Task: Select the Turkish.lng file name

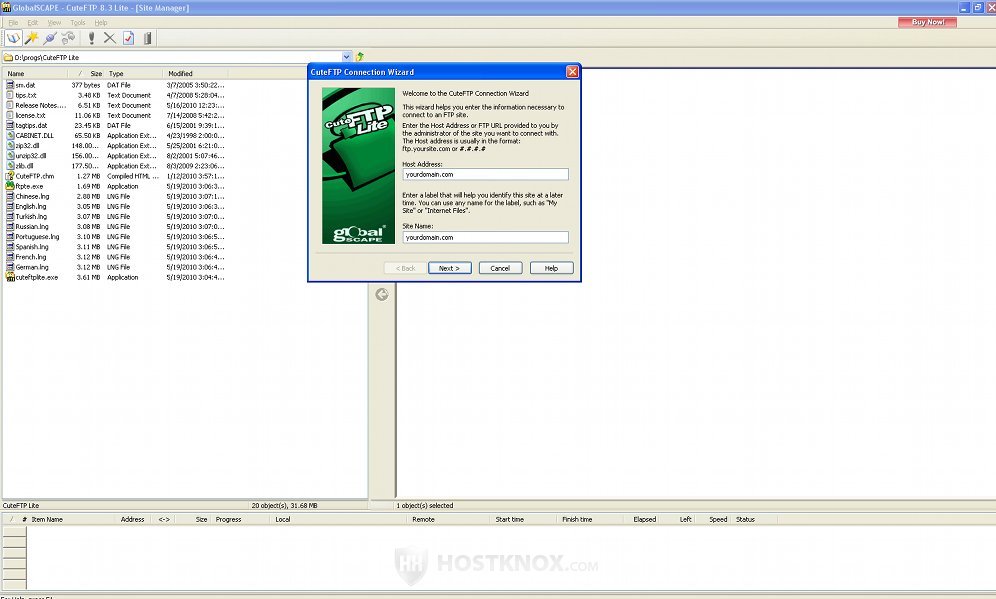Action: click(x=30, y=217)
